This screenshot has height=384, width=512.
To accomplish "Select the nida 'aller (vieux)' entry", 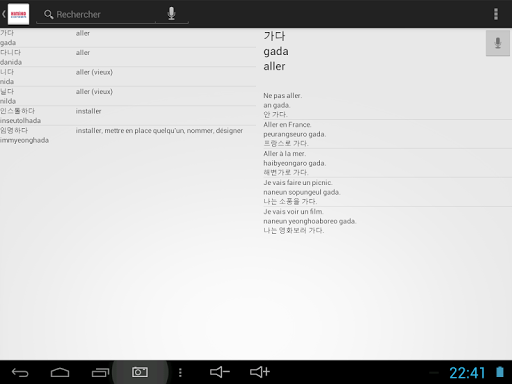I will coord(128,77).
